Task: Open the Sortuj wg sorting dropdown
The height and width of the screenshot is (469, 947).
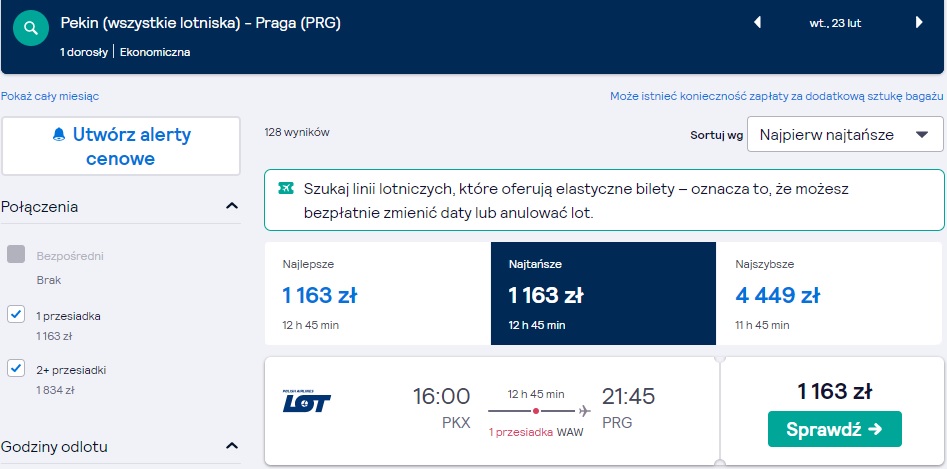Action: tap(845, 134)
